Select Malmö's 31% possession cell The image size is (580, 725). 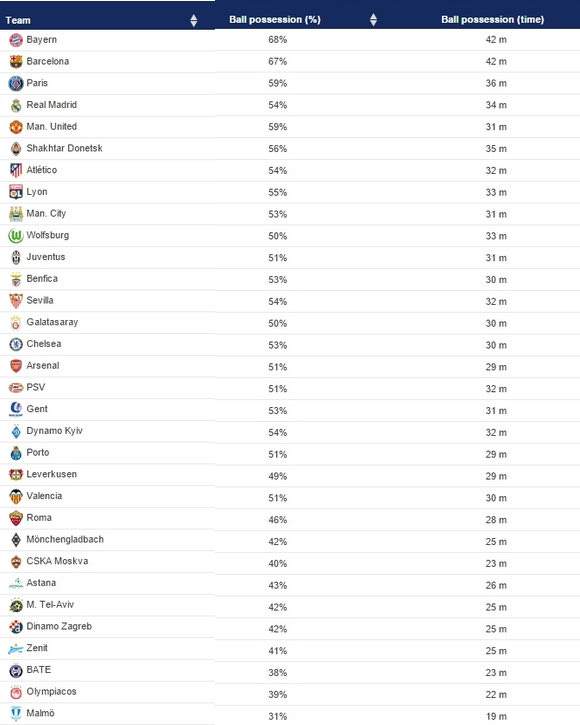(x=278, y=716)
